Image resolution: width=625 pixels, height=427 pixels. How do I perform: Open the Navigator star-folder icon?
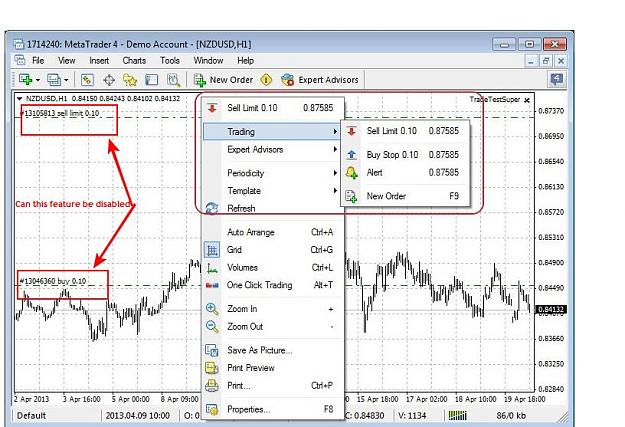point(130,80)
